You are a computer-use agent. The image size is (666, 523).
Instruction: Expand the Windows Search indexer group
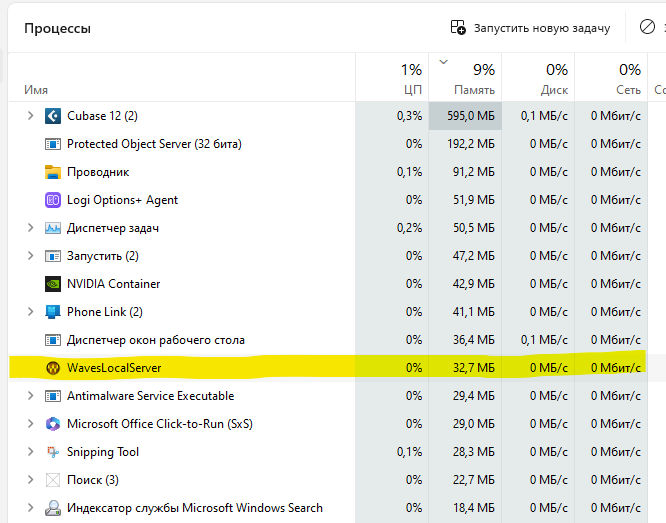[x=30, y=508]
